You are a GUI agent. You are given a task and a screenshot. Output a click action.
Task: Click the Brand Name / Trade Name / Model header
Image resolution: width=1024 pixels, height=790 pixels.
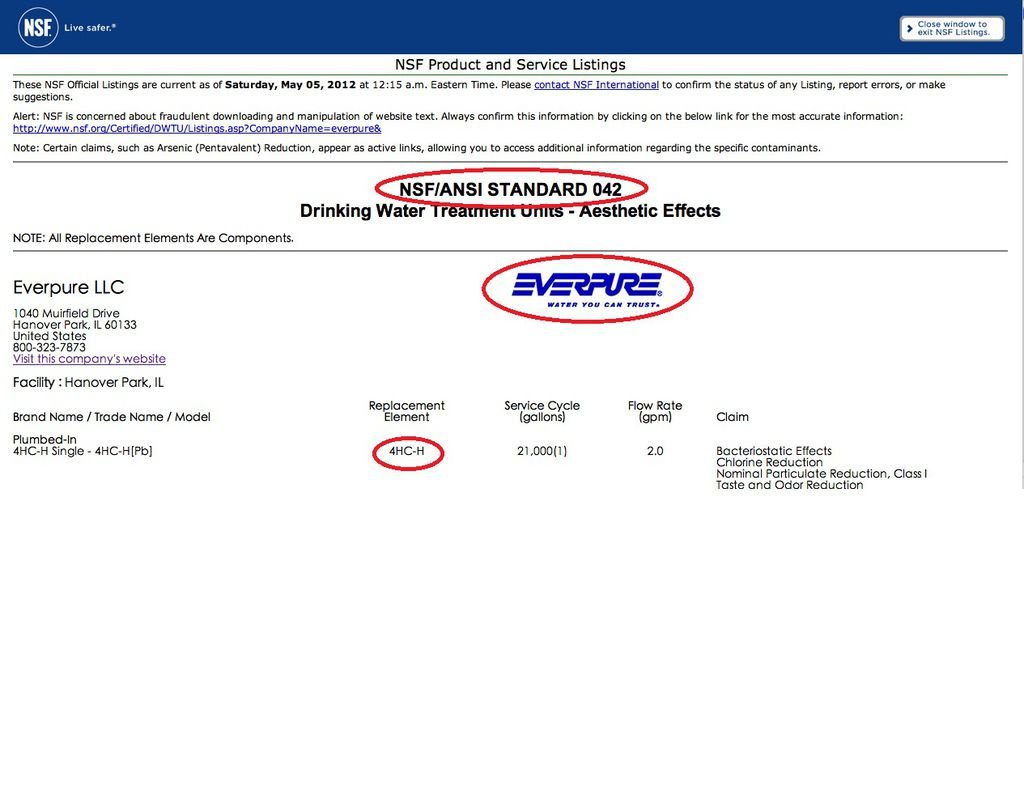(112, 417)
